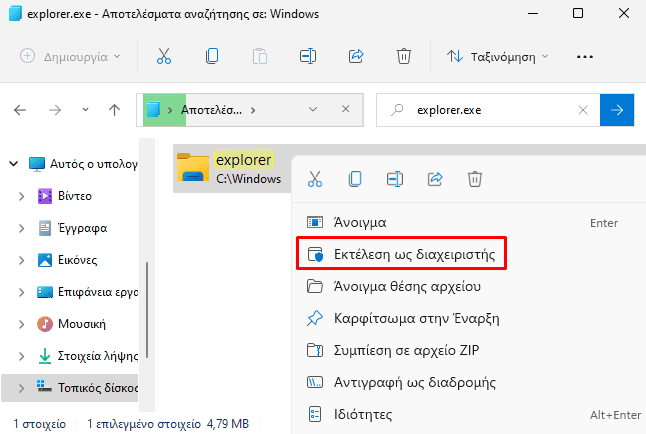Stop loading with address bar X button
Viewport: 646px width, 434px height.
point(346,109)
